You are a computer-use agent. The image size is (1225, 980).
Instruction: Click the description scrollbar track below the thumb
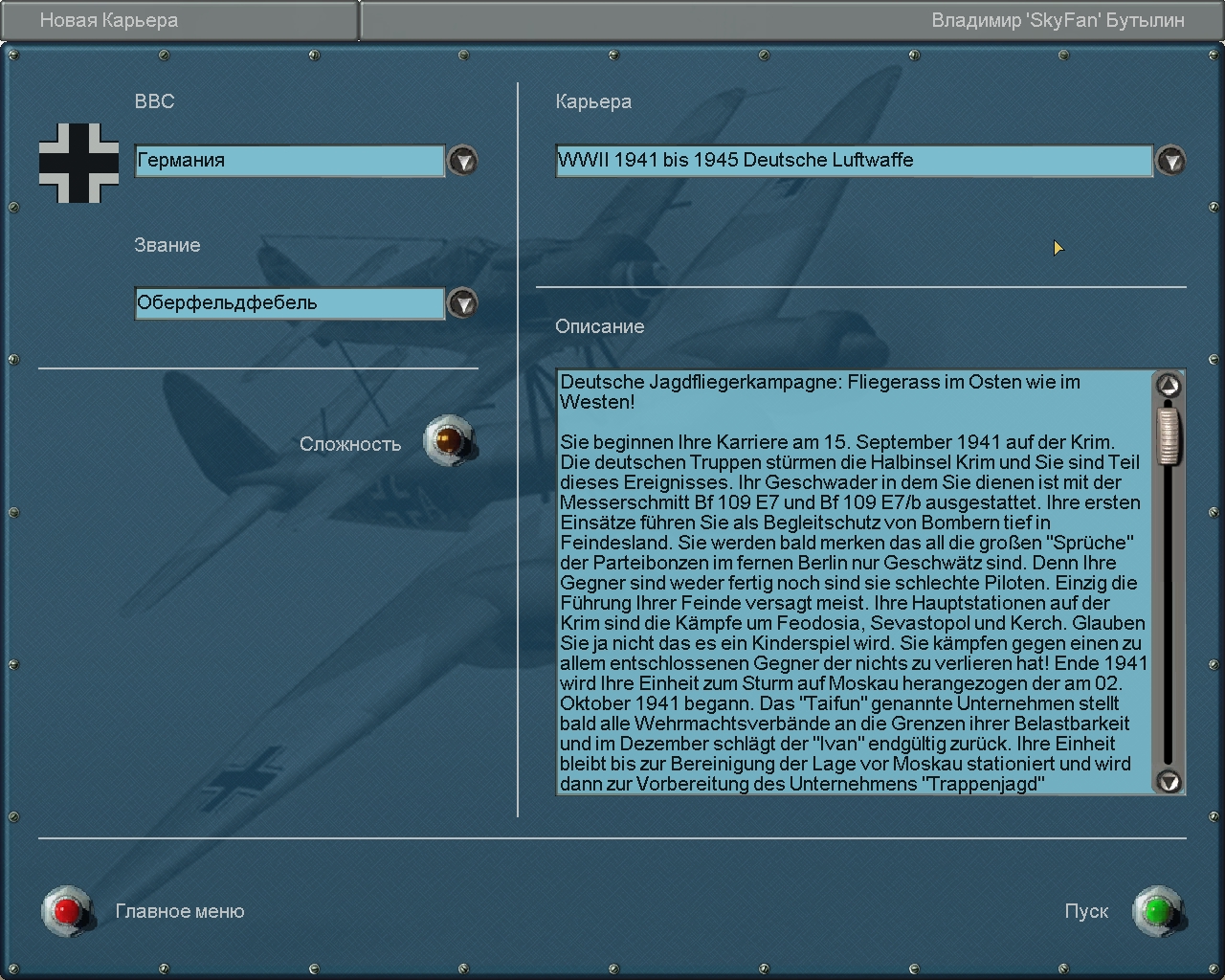[1169, 617]
